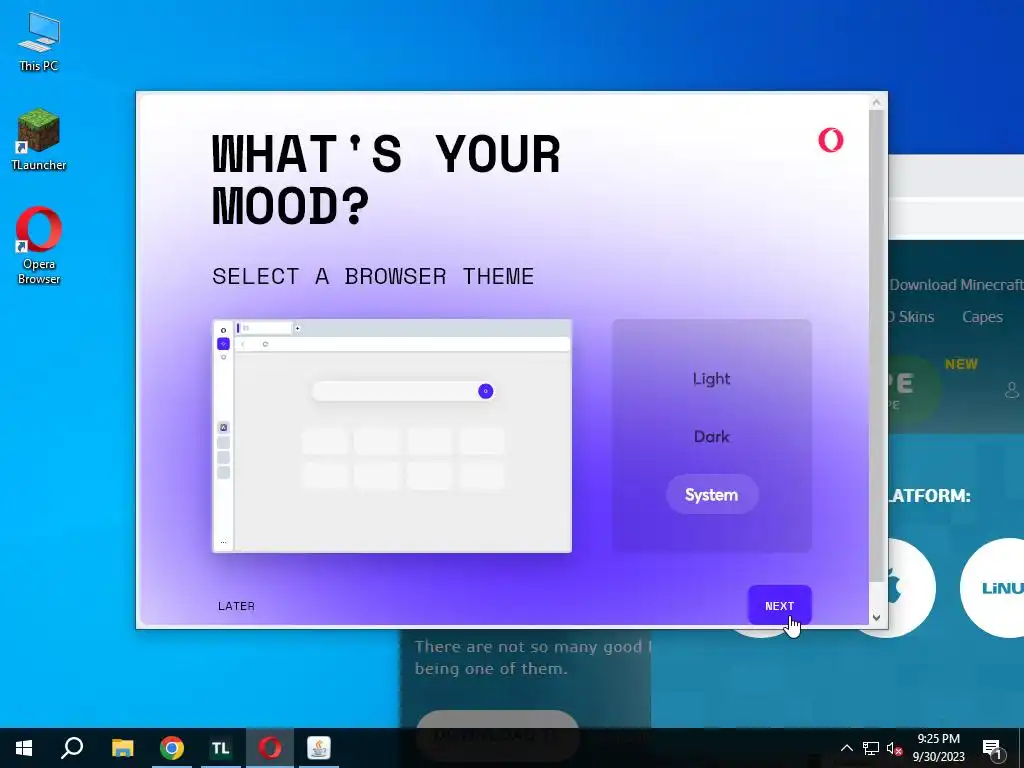This screenshot has height=768, width=1024.
Task: Click the browser theme preview thumbnail
Action: coord(392,436)
